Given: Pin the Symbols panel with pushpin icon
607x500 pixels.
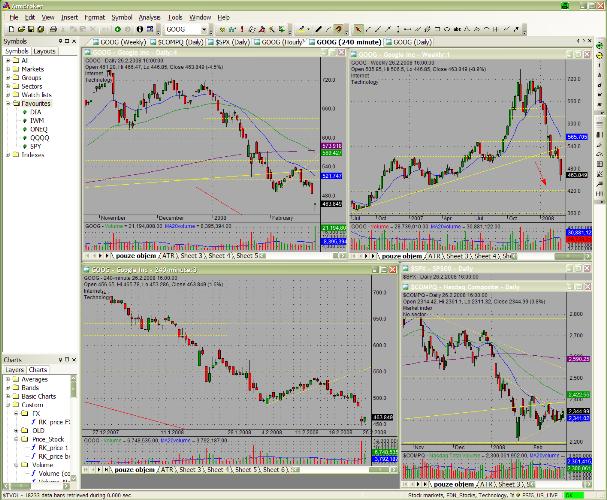Looking at the screenshot, I should click(x=60, y=41).
